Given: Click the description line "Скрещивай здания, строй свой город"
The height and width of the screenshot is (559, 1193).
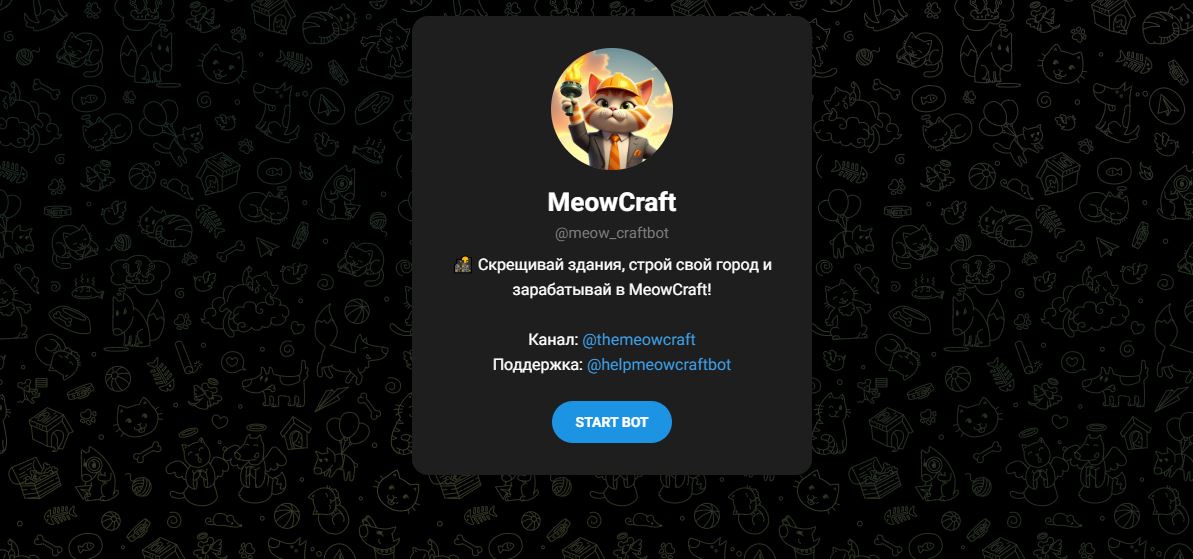Looking at the screenshot, I should click(618, 265).
